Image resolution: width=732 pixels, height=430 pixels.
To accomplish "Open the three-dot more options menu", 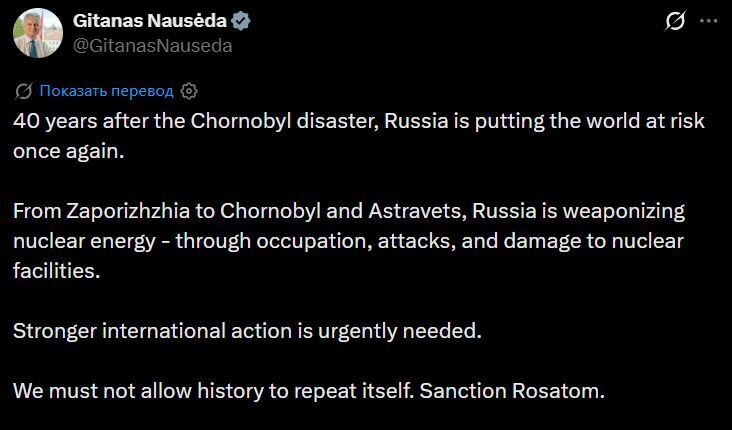I will 710,22.
